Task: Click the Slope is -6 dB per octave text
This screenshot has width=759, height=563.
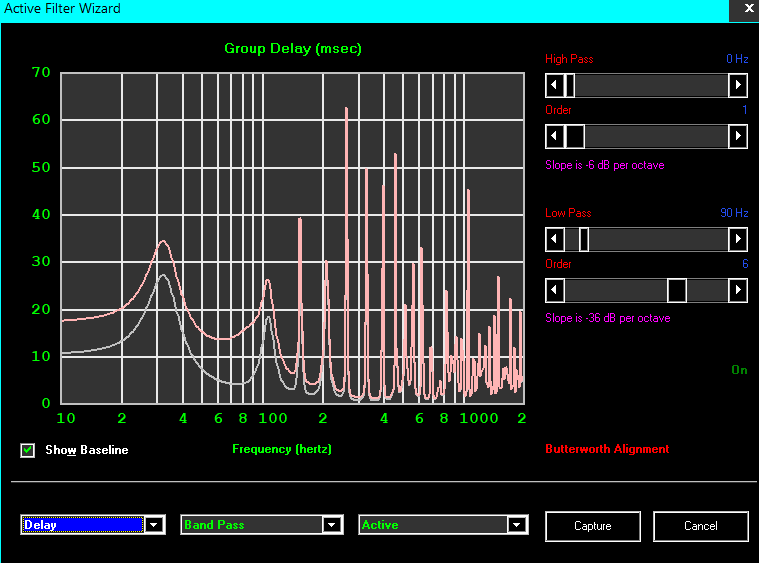Action: 605,165
